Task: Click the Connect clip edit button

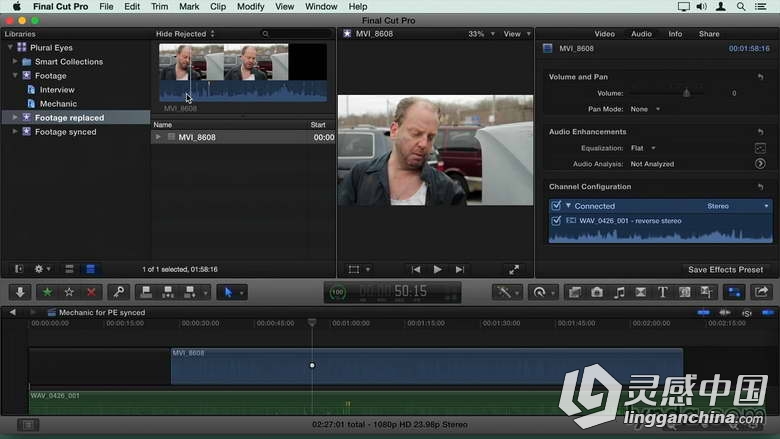Action: coord(146,292)
